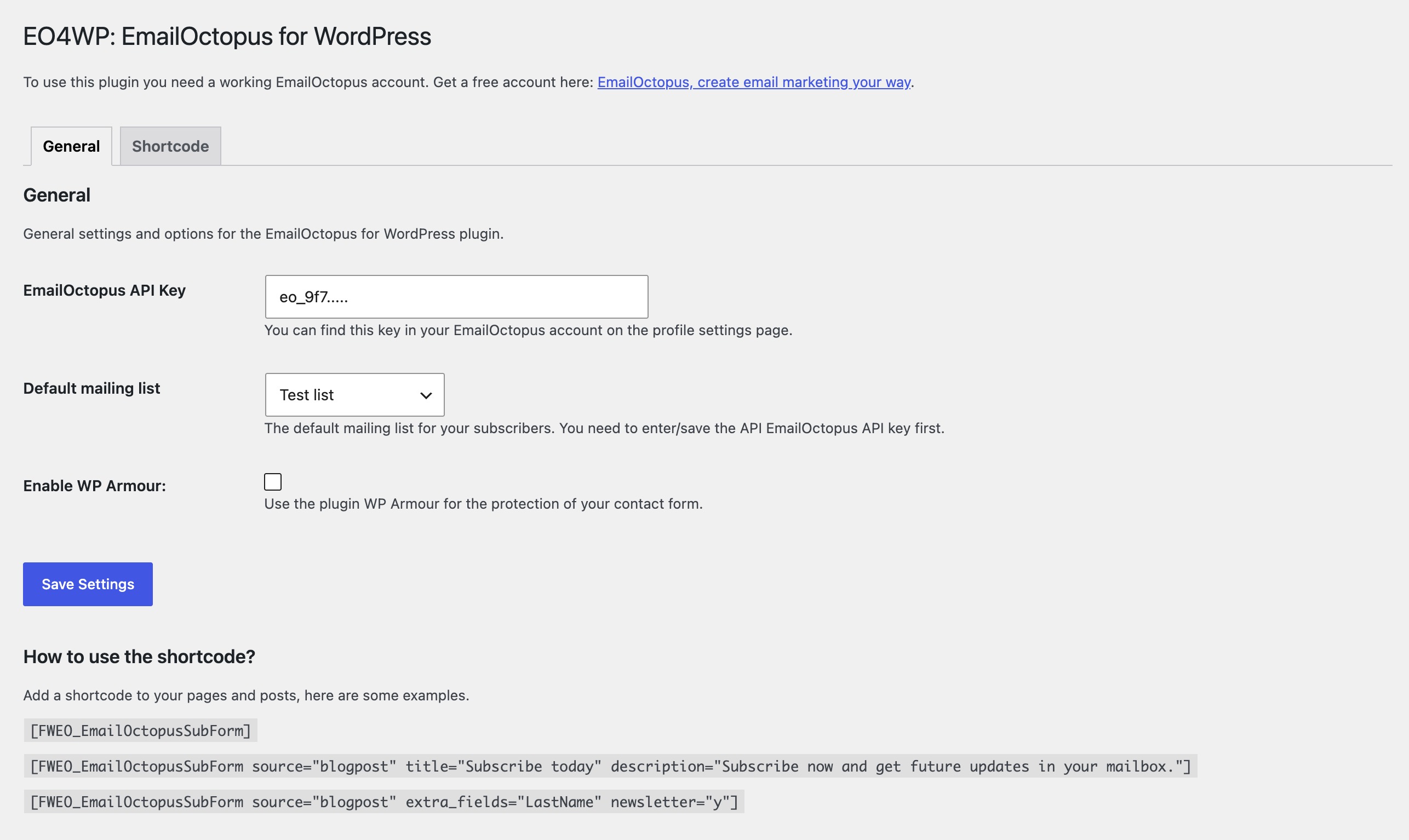Click the 'Add a shortcode to your pages' text
Screen dimensions: 1409x840
tap(247, 695)
